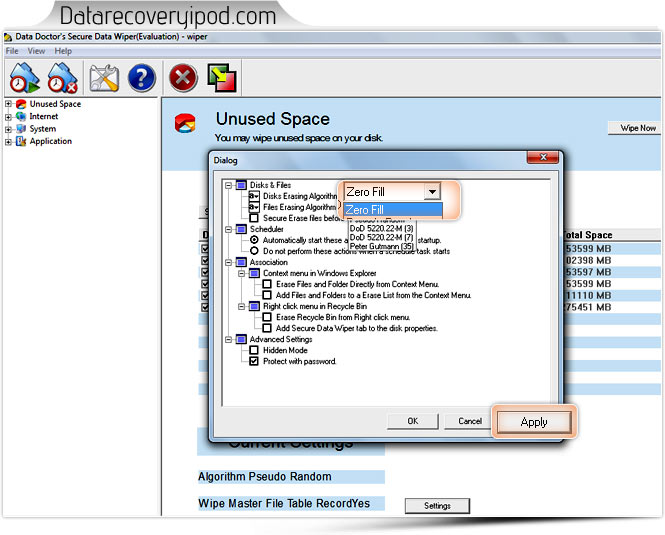Open the Help menu
The width and height of the screenshot is (665, 535).
tap(63, 51)
